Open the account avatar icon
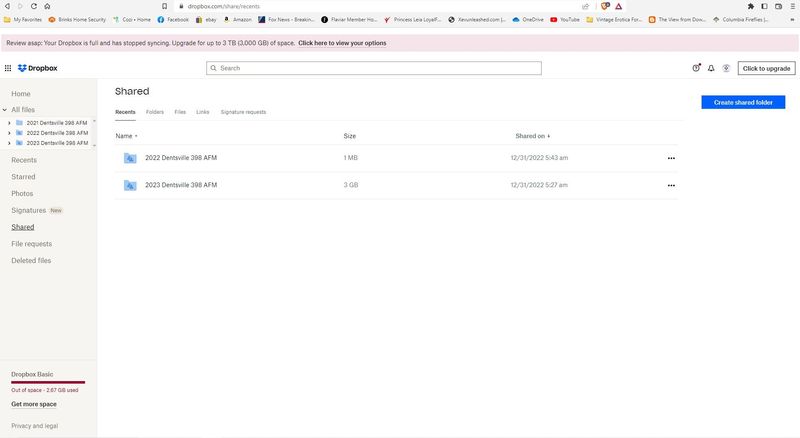800x438 pixels. pyautogui.click(x=726, y=68)
